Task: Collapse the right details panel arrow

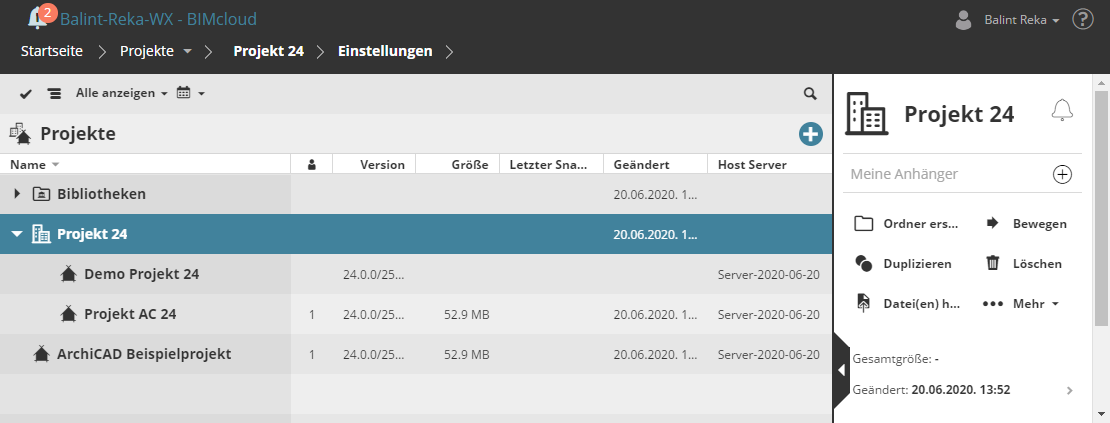Action: (841, 370)
